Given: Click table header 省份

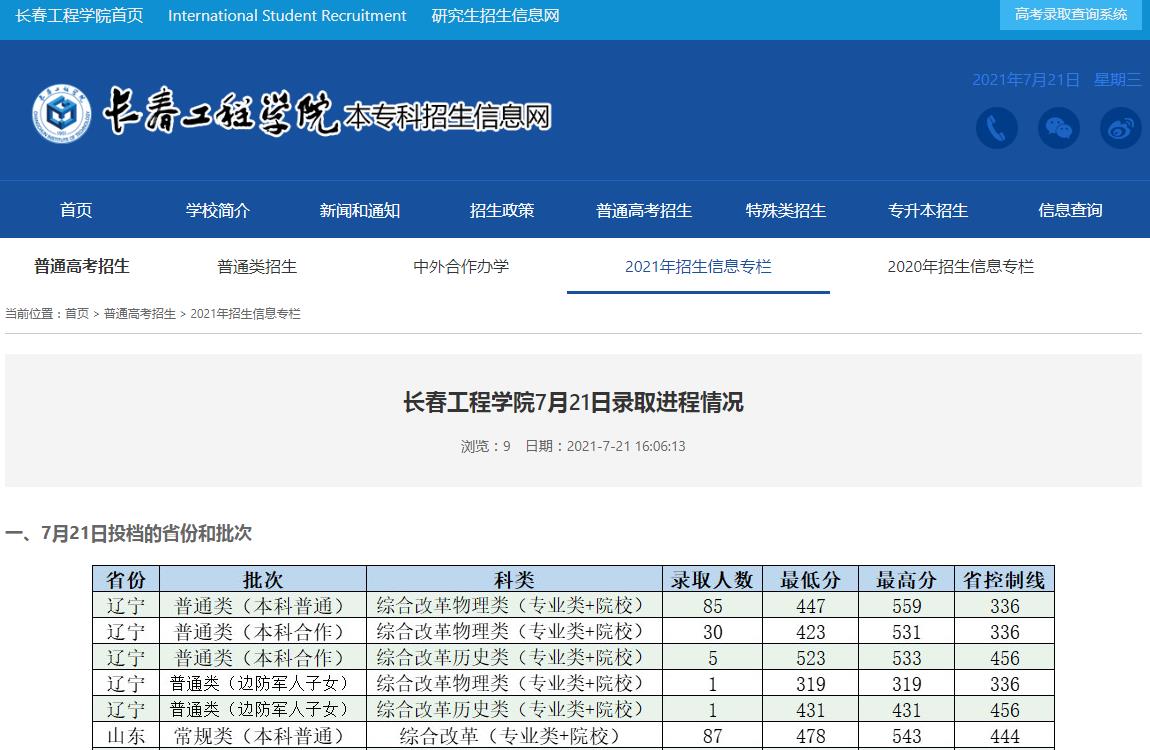Looking at the screenshot, I should tap(126, 579).
